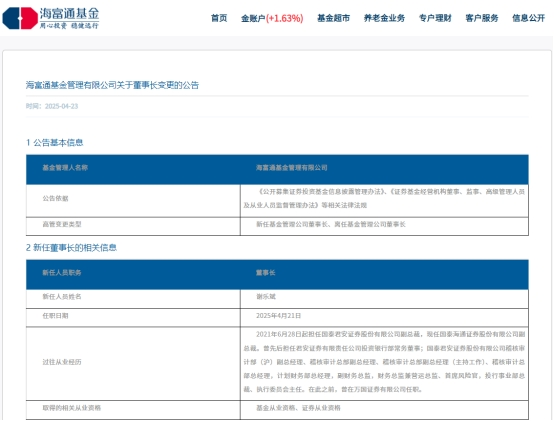The image size is (554, 421).
Task: Select the date text 2025-04-23
Action: (61, 106)
